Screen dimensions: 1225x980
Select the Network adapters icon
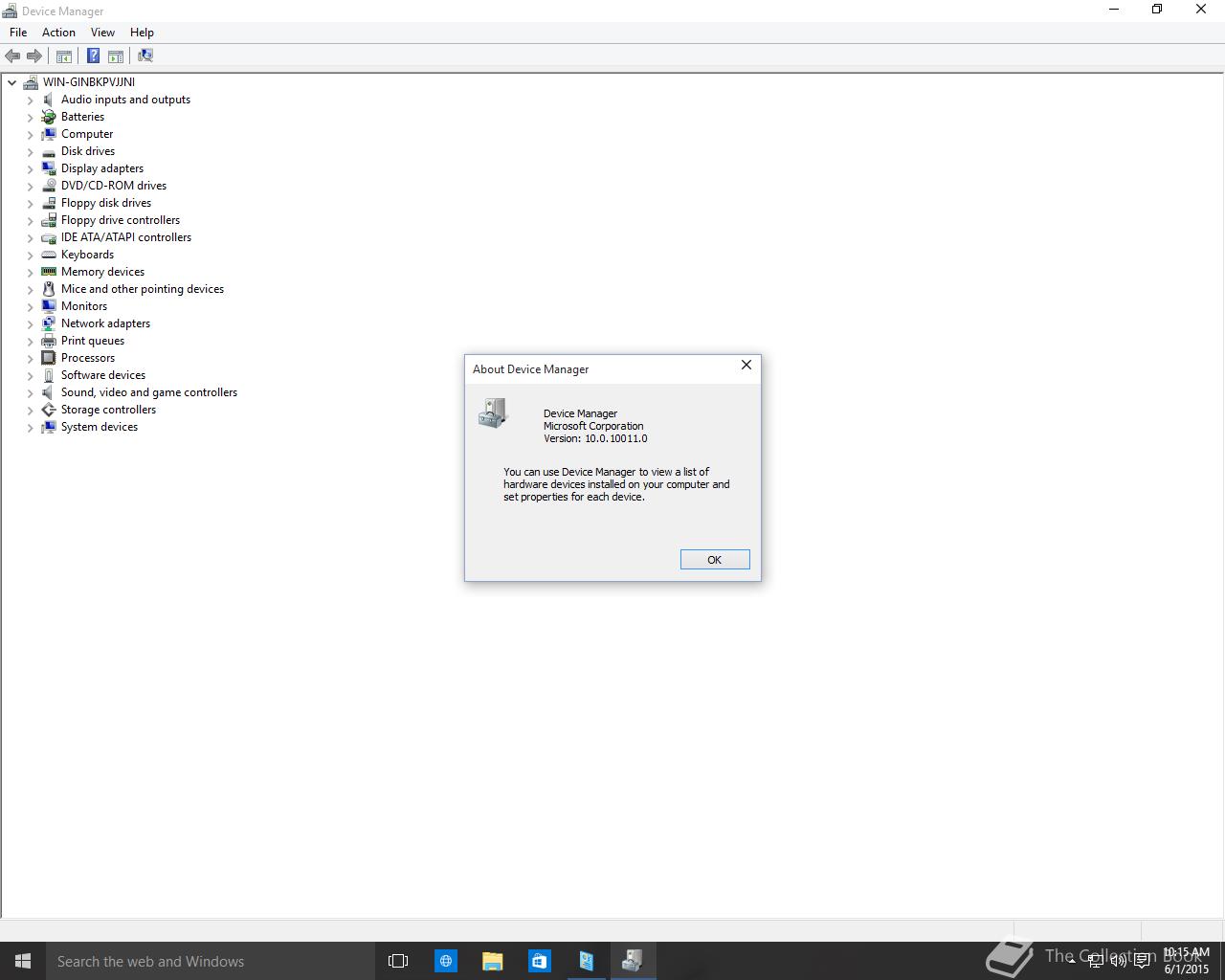[49, 323]
